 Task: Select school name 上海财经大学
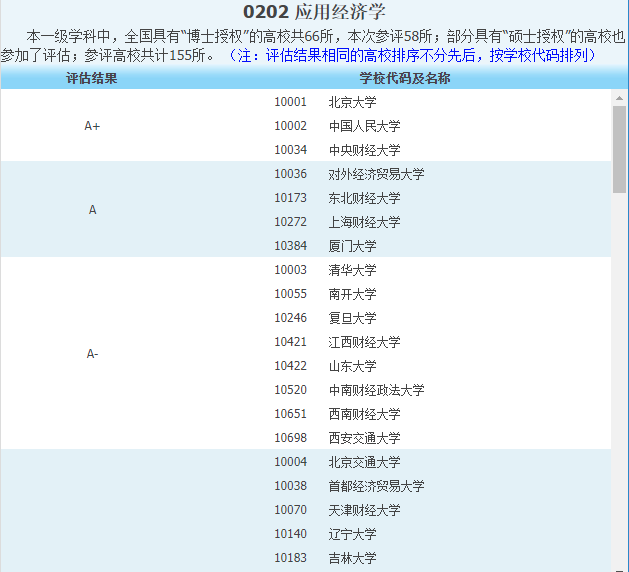click(364, 222)
